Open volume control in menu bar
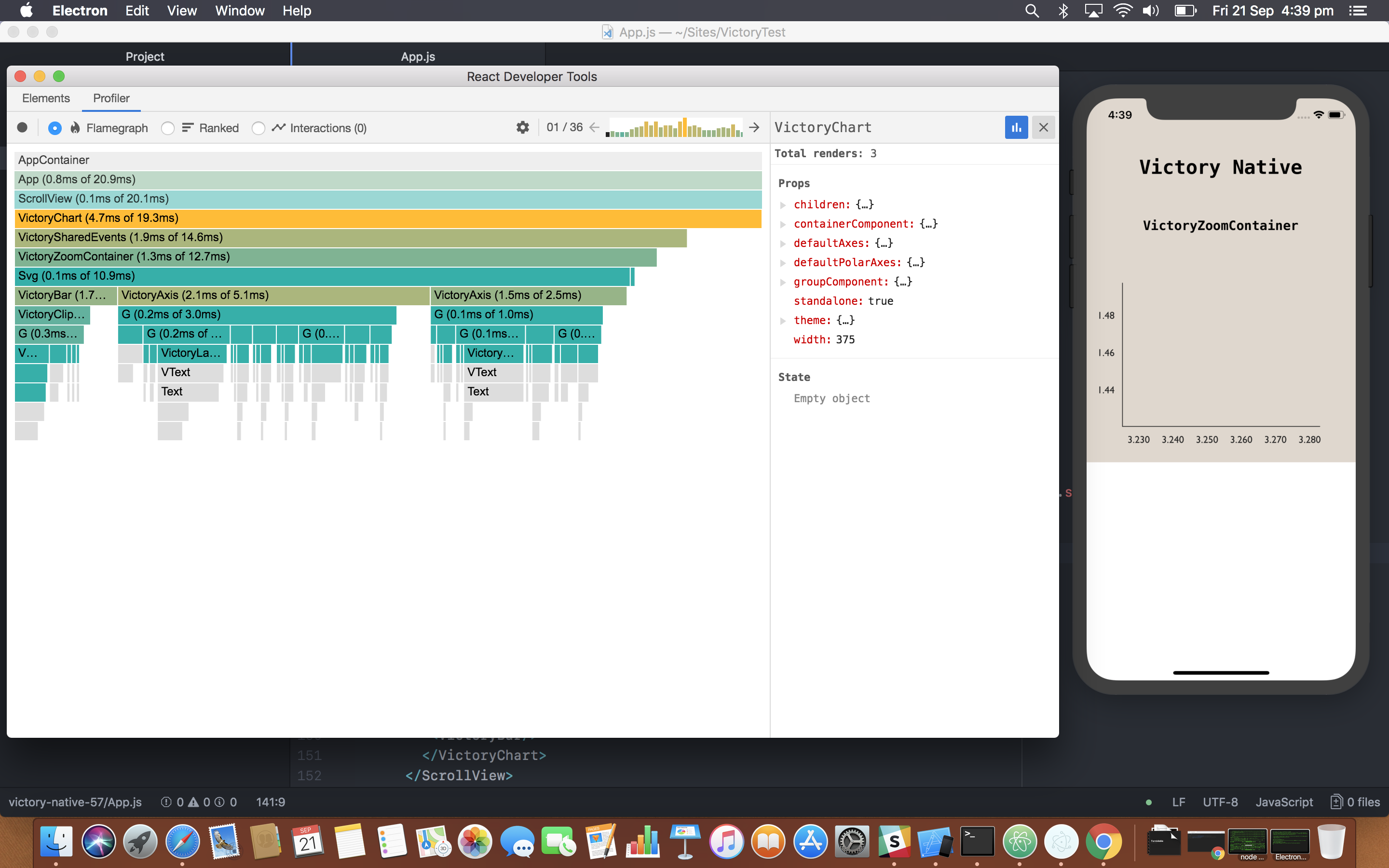 (x=1151, y=10)
